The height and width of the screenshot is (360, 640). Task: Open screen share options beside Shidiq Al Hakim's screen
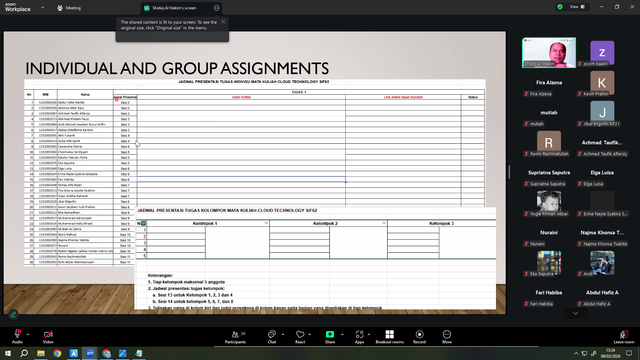[x=216, y=8]
